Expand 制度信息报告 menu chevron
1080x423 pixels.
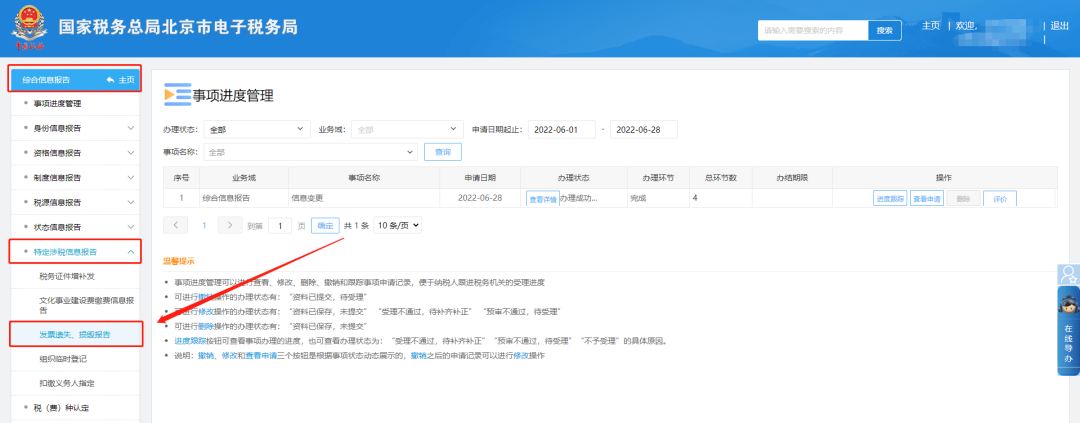tap(131, 178)
